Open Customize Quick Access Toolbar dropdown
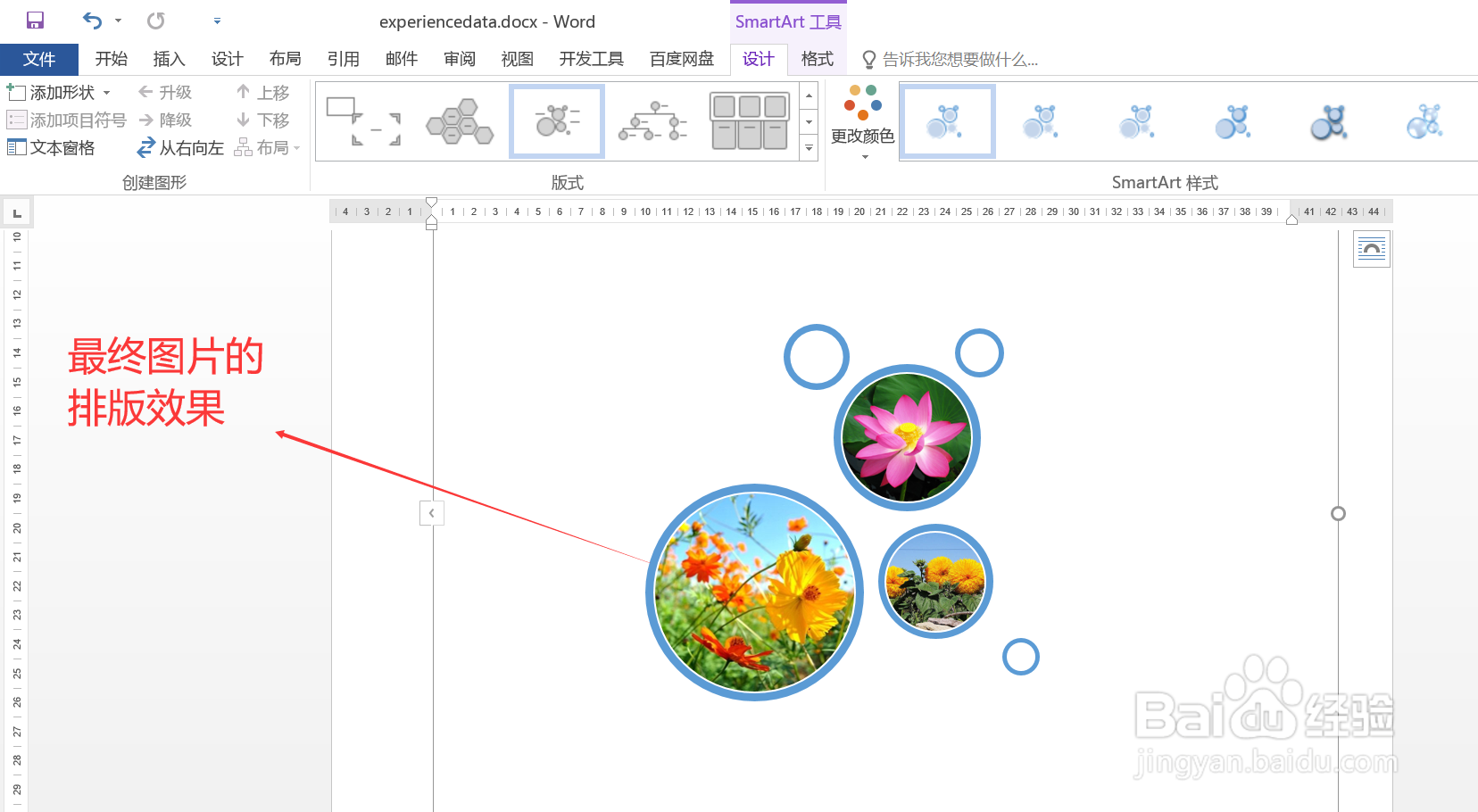The width and height of the screenshot is (1478, 812). pos(217,21)
